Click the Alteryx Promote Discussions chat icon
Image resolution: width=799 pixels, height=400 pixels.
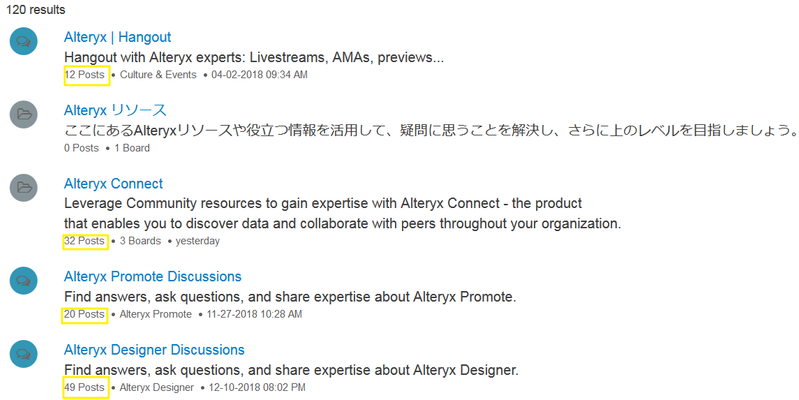(x=23, y=280)
